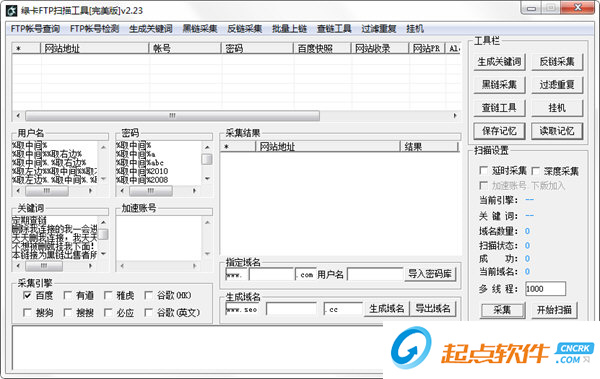Click the 密码 column header in top table
This screenshot has width=600, height=379.
click(257, 48)
